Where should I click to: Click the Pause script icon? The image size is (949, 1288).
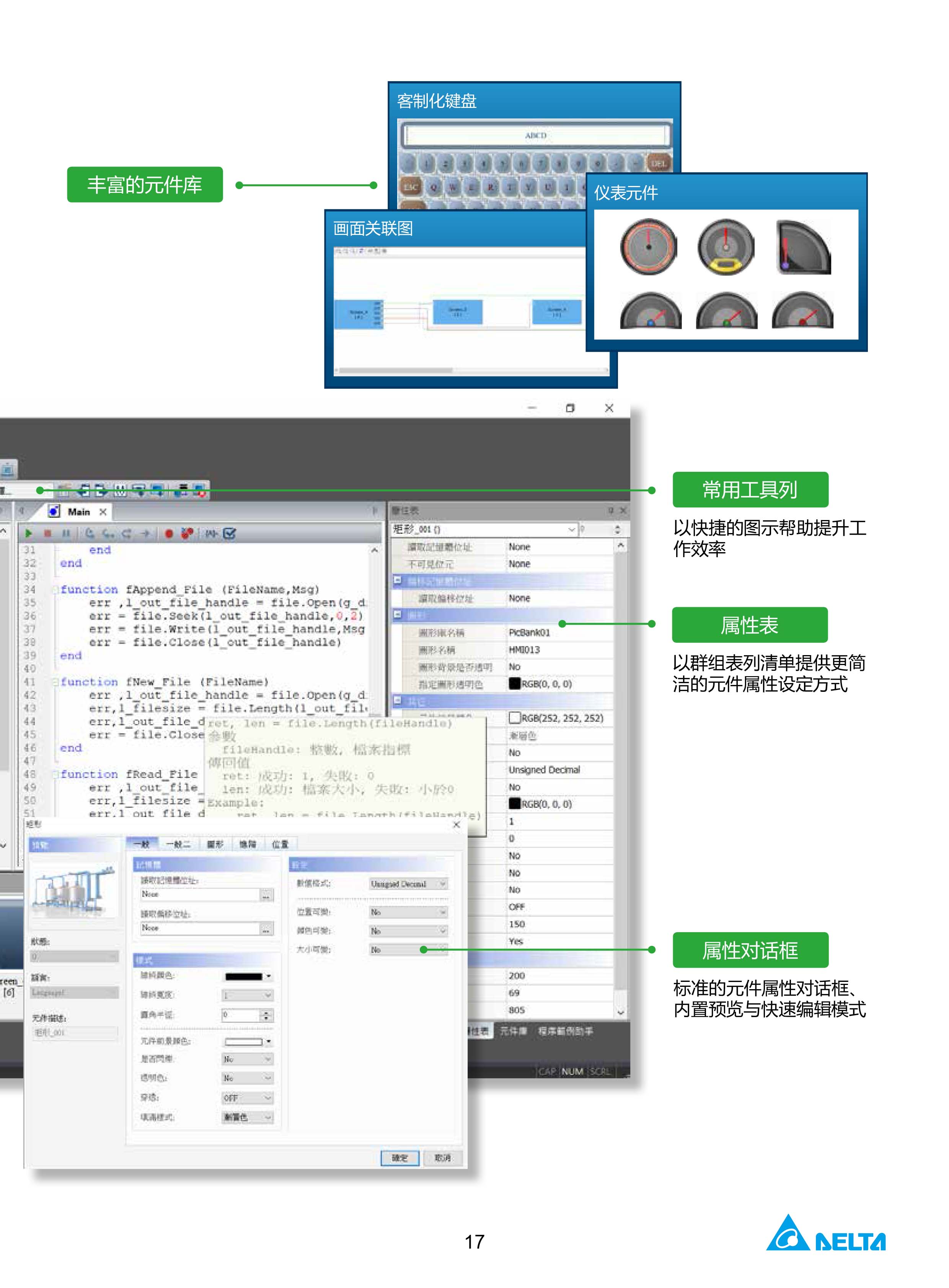point(66,534)
